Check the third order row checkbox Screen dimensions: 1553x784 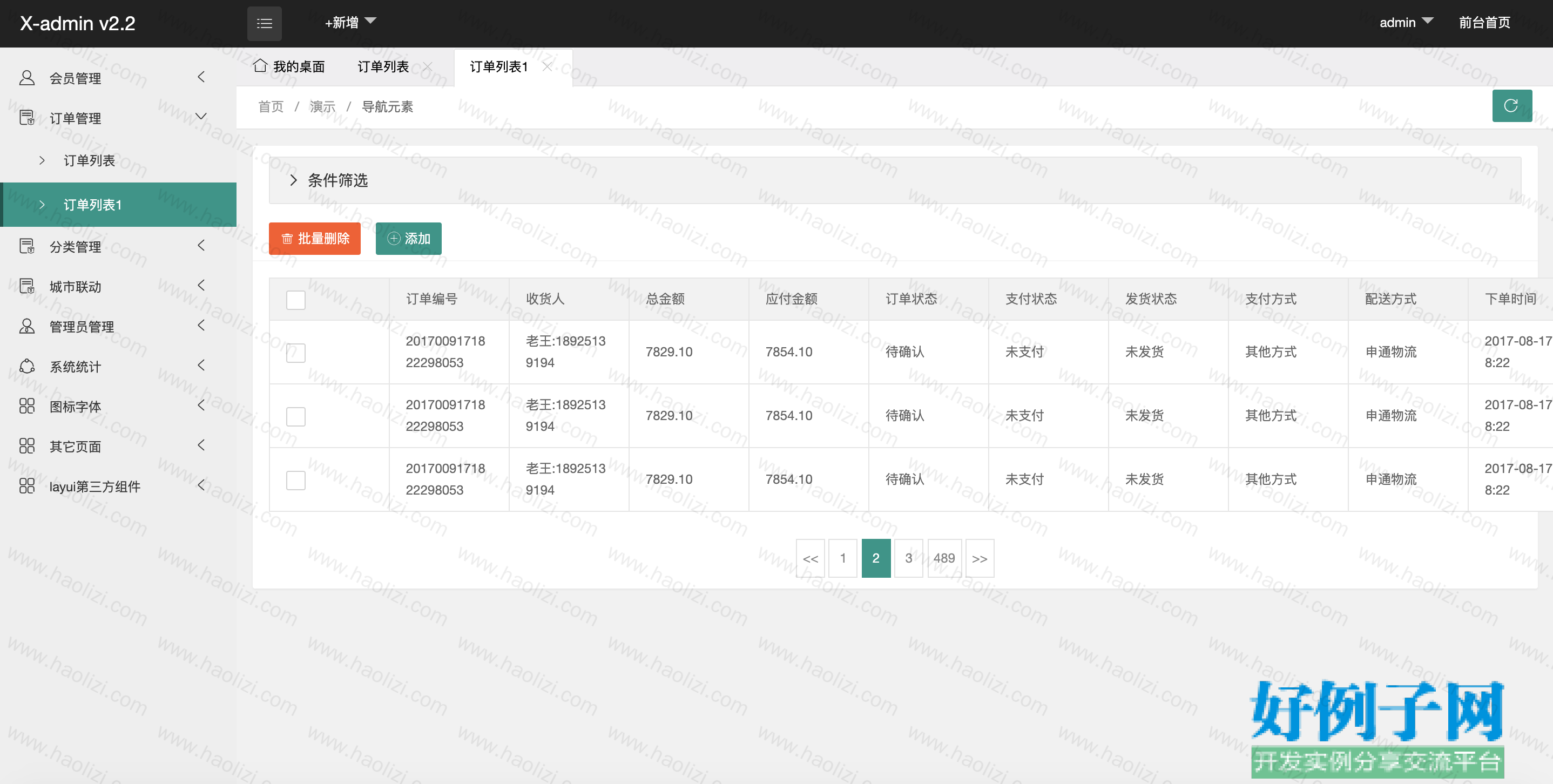click(295, 481)
